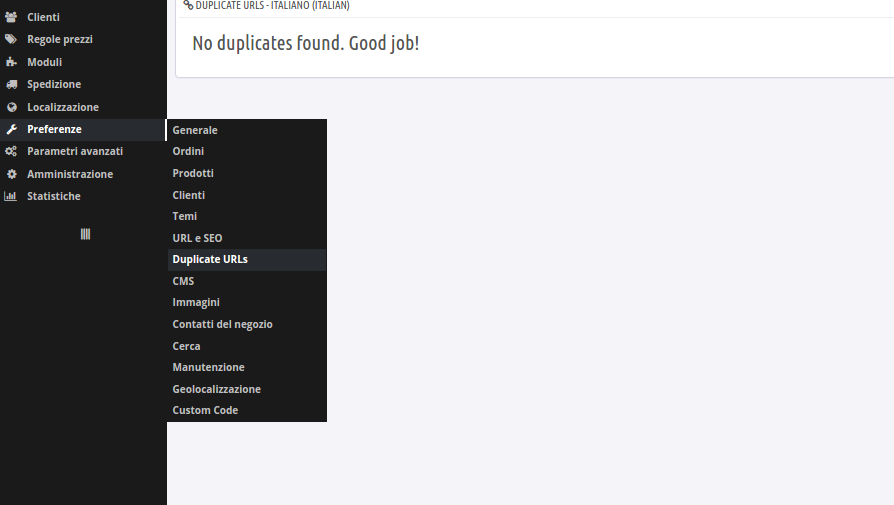Screen dimensions: 894x505
Task: Open Geolocalizzazione settings
Action: pyautogui.click(x=216, y=389)
